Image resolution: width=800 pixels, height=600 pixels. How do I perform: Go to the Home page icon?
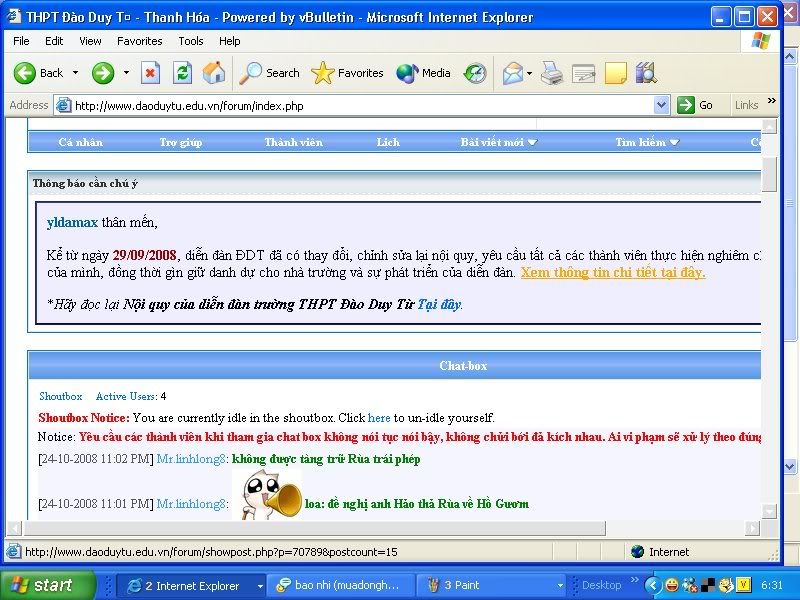[x=214, y=73]
